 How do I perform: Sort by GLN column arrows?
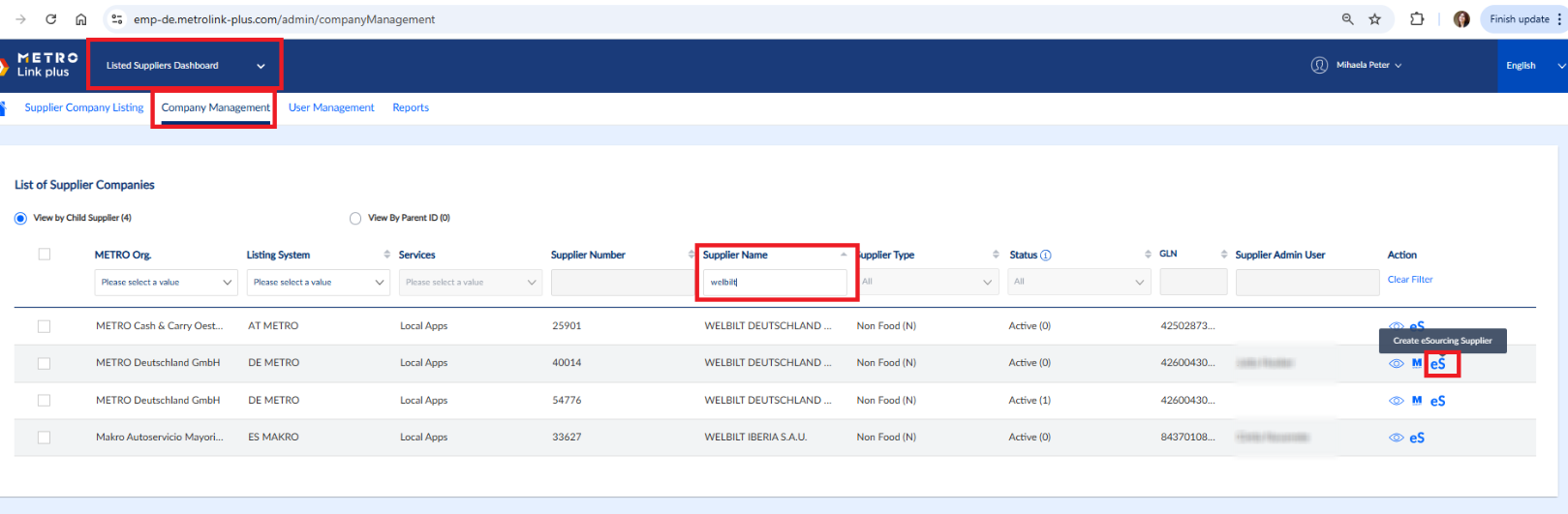(1224, 255)
